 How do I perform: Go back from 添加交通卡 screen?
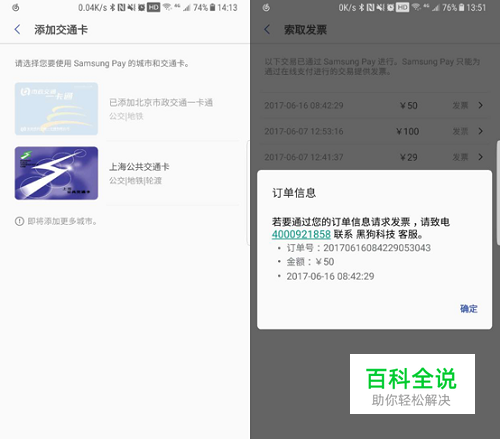[x=17, y=29]
